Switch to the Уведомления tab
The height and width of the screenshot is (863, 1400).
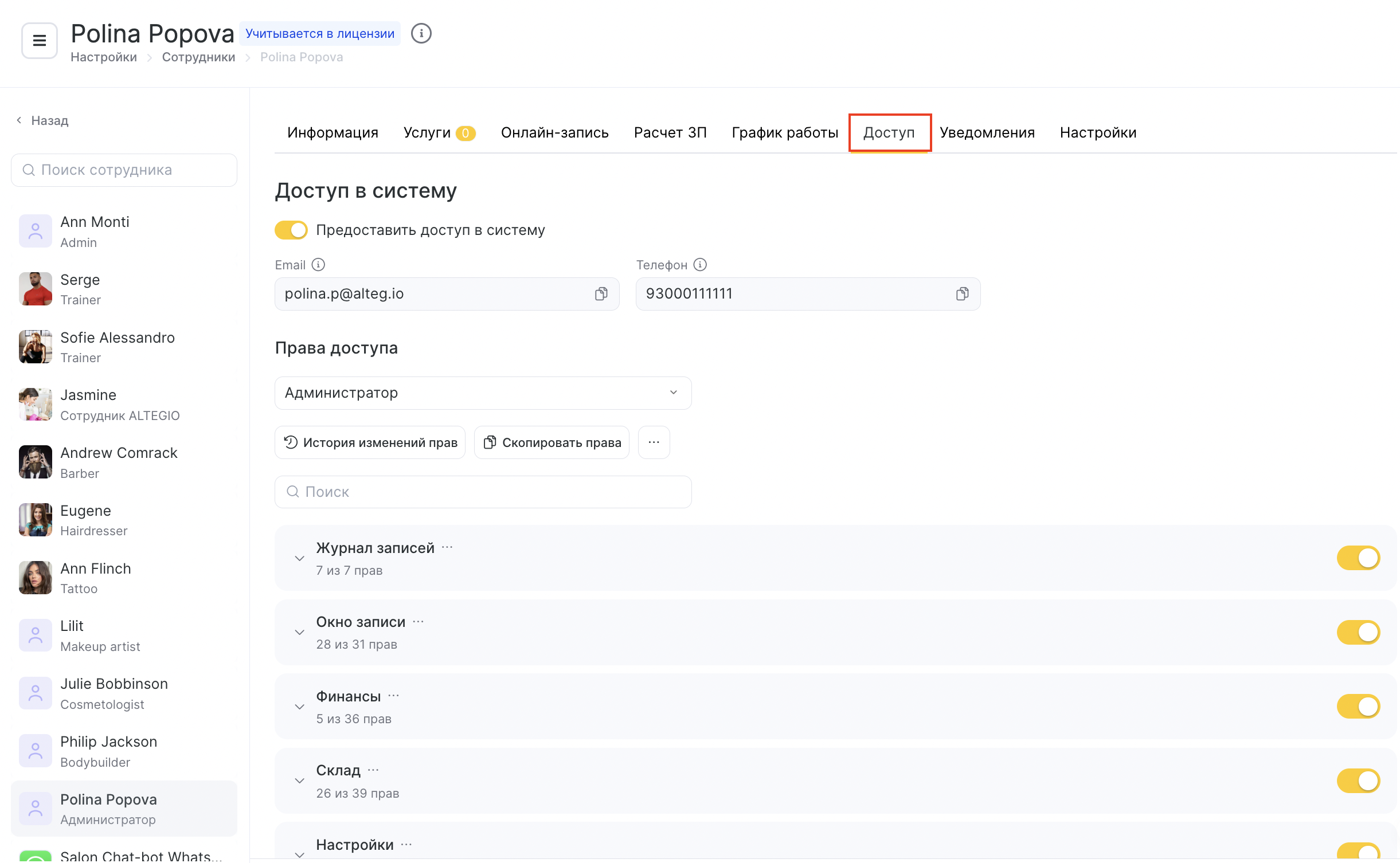click(x=987, y=133)
